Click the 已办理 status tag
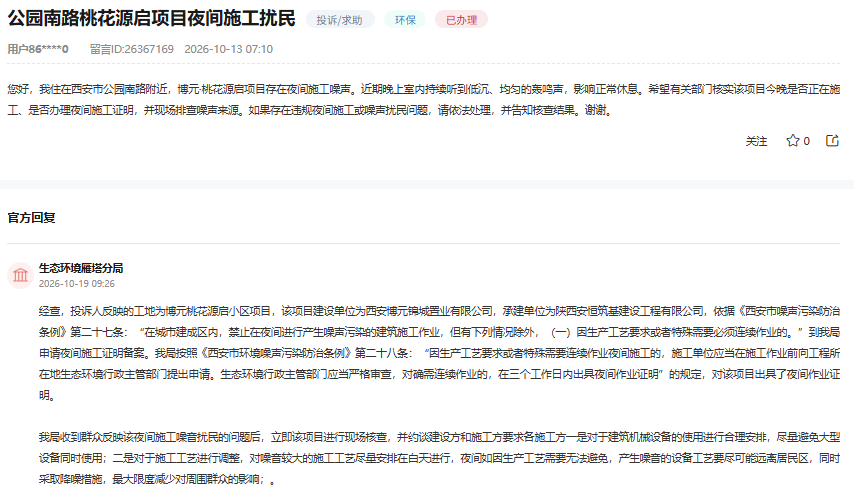Screen dimensions: 854x496 coord(461,20)
